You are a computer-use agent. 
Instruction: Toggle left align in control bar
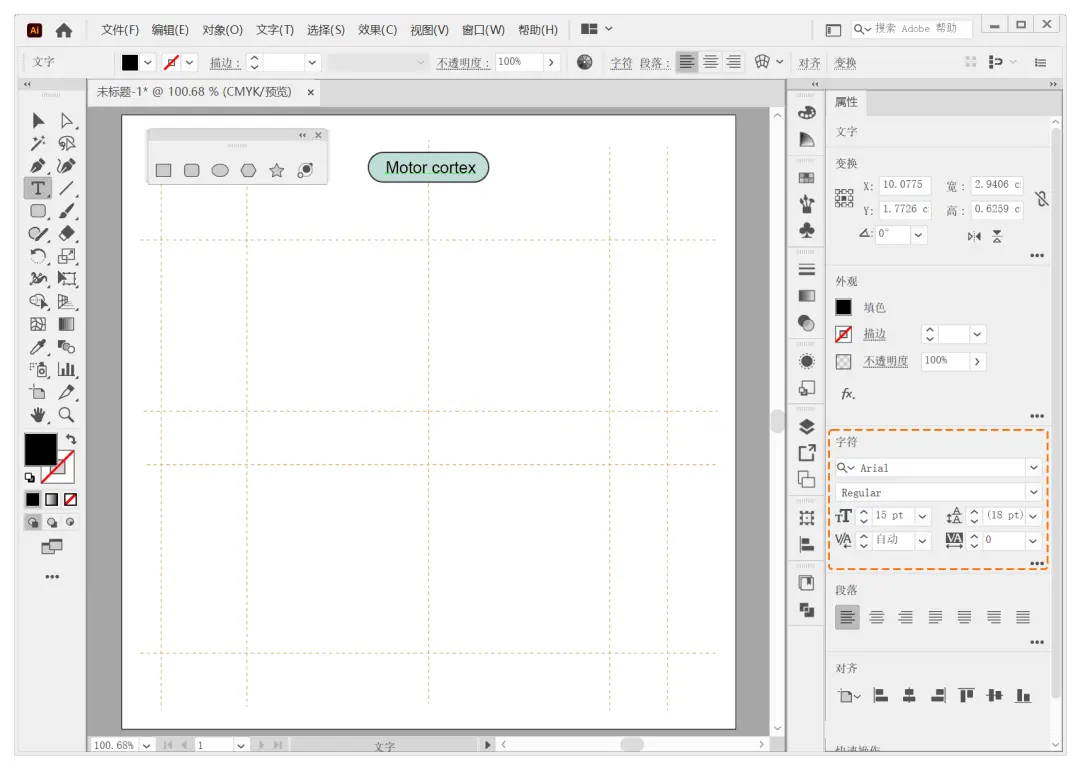click(687, 62)
